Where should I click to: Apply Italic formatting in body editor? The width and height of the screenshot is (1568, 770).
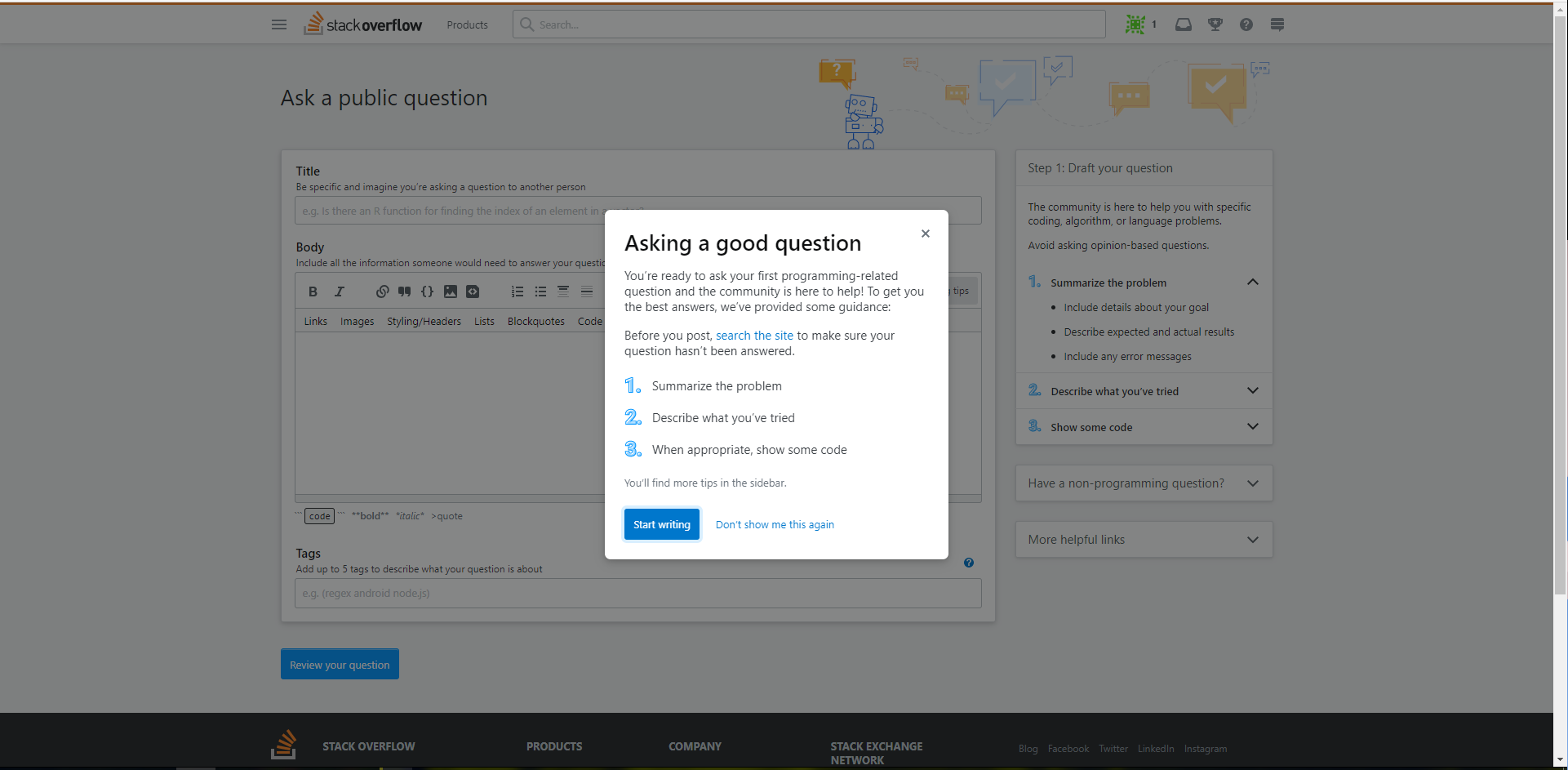pos(340,292)
